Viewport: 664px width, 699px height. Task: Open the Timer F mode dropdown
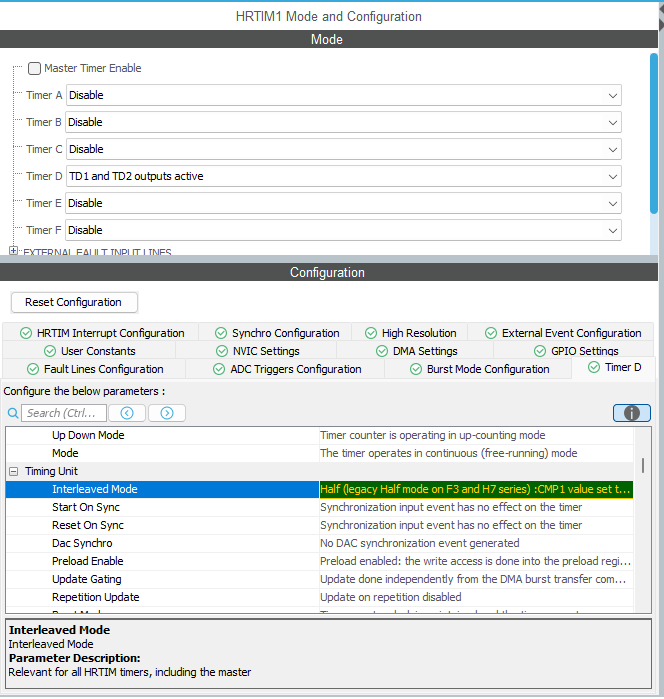(x=343, y=230)
